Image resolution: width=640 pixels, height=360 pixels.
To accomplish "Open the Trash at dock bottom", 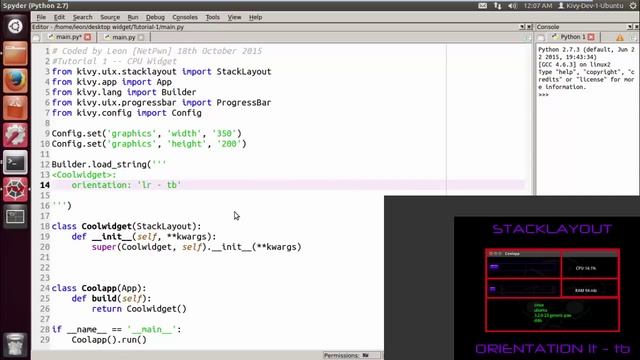I will pos(15,345).
